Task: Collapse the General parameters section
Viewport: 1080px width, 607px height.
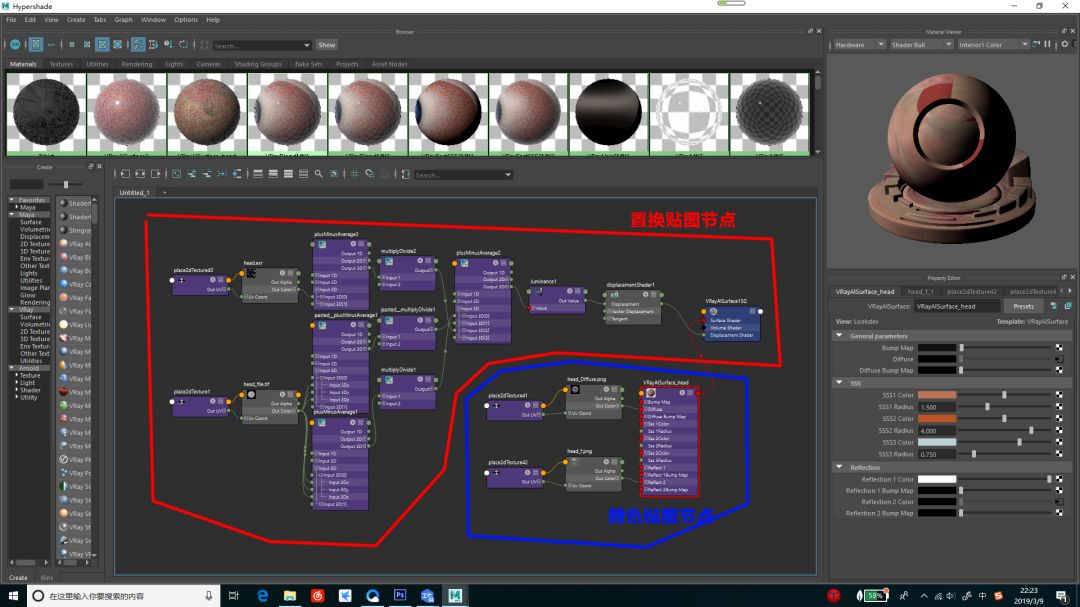Action: point(839,336)
